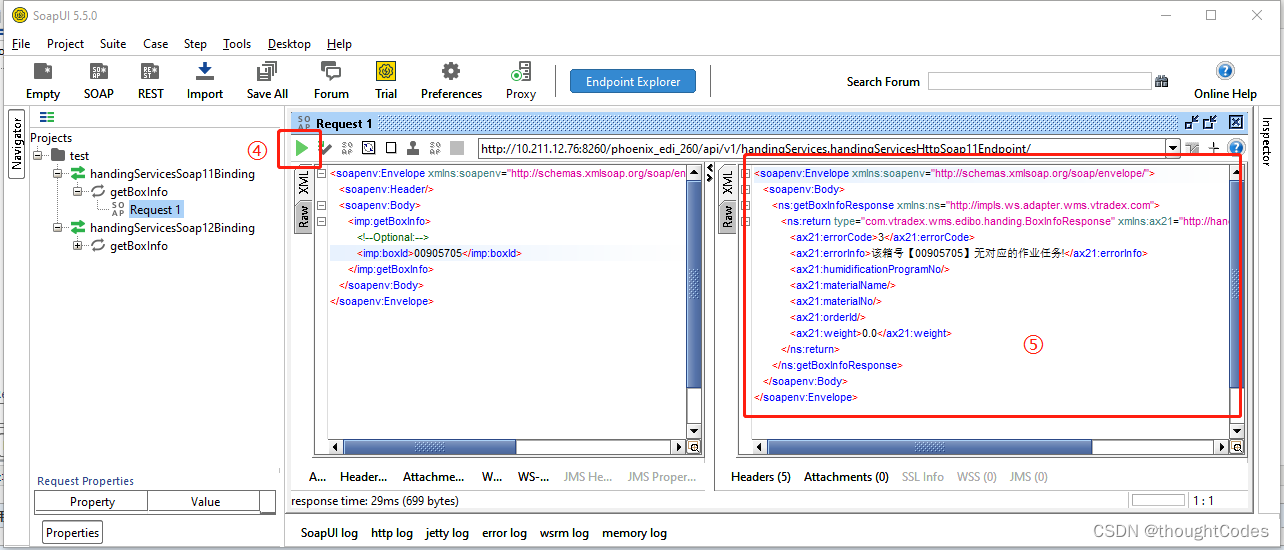Open the memory log tab
Viewport: 1284px width, 550px height.
tap(634, 533)
